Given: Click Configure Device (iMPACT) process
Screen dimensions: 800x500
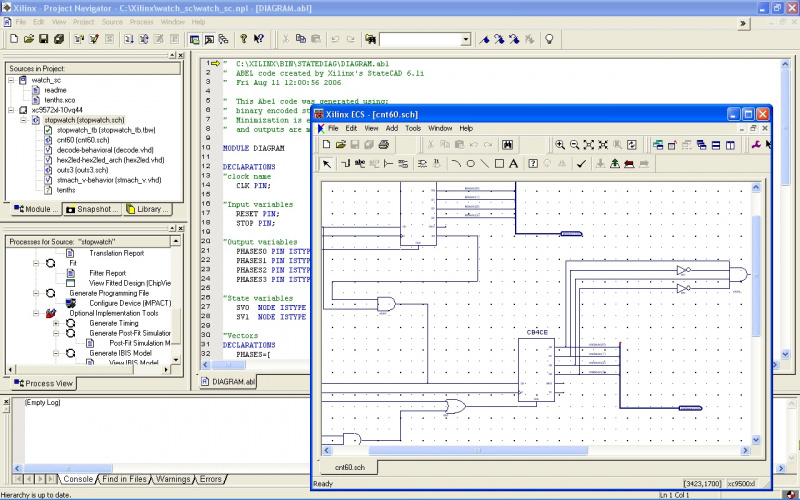Looking at the screenshot, I should point(130,303).
